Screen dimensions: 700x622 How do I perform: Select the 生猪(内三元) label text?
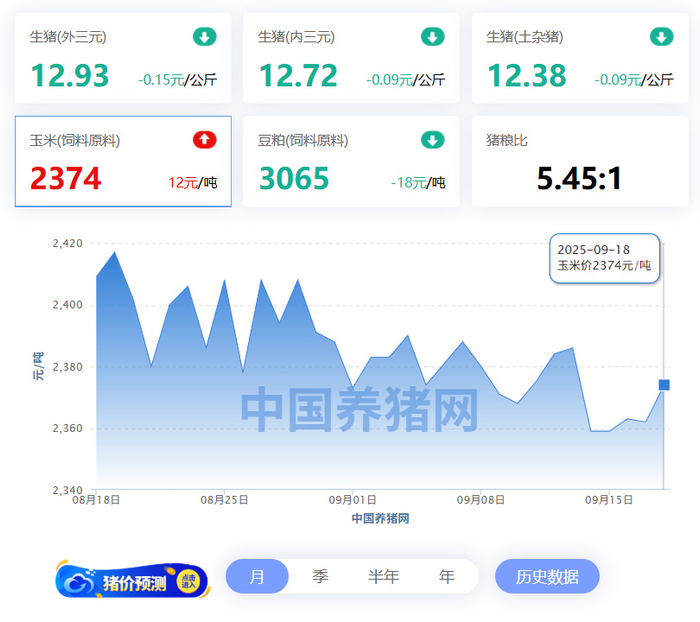click(296, 37)
